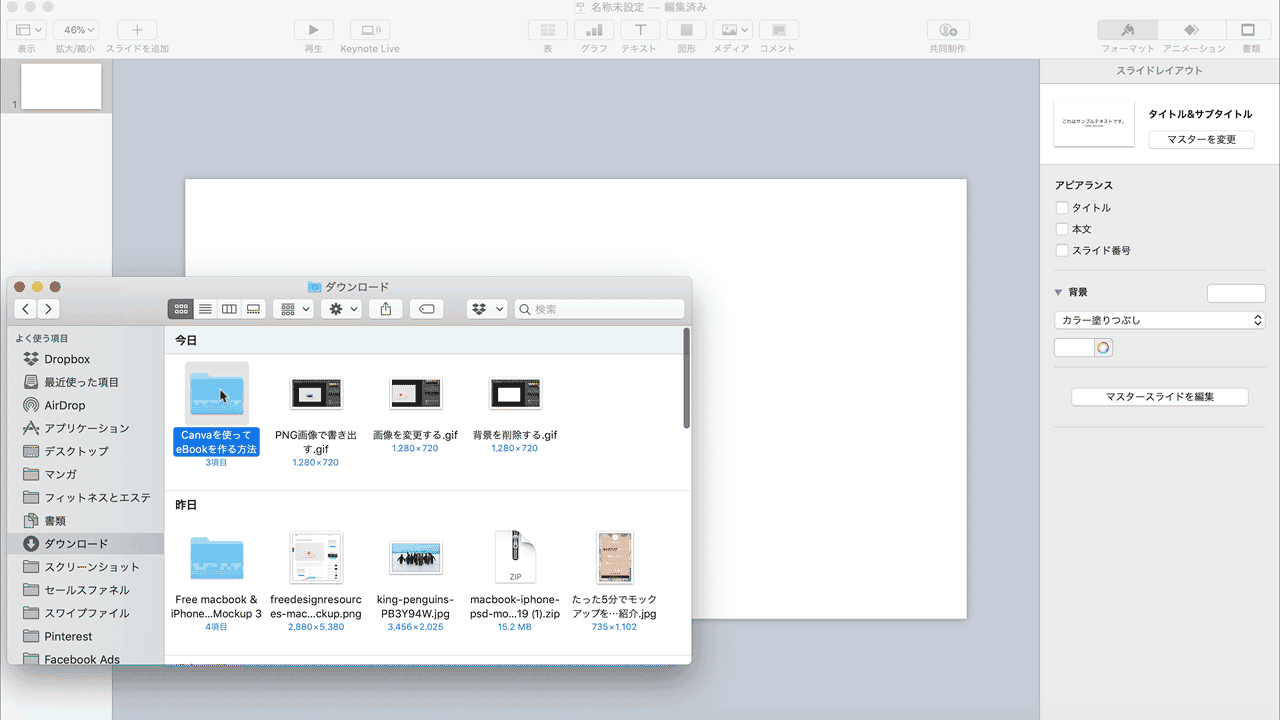
Task: Switch Finder to list view
Action: tap(205, 308)
